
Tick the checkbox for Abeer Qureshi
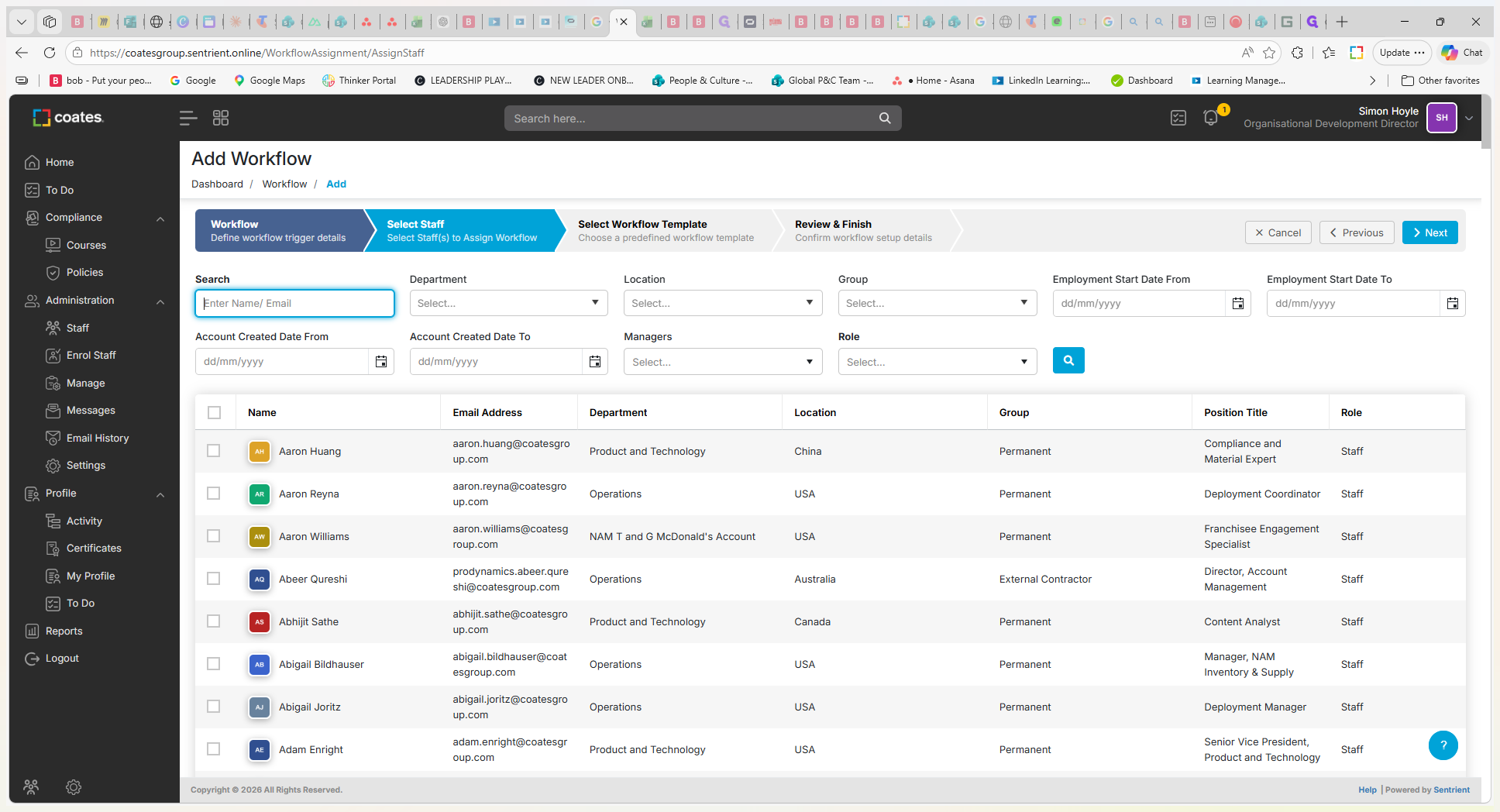click(x=214, y=579)
